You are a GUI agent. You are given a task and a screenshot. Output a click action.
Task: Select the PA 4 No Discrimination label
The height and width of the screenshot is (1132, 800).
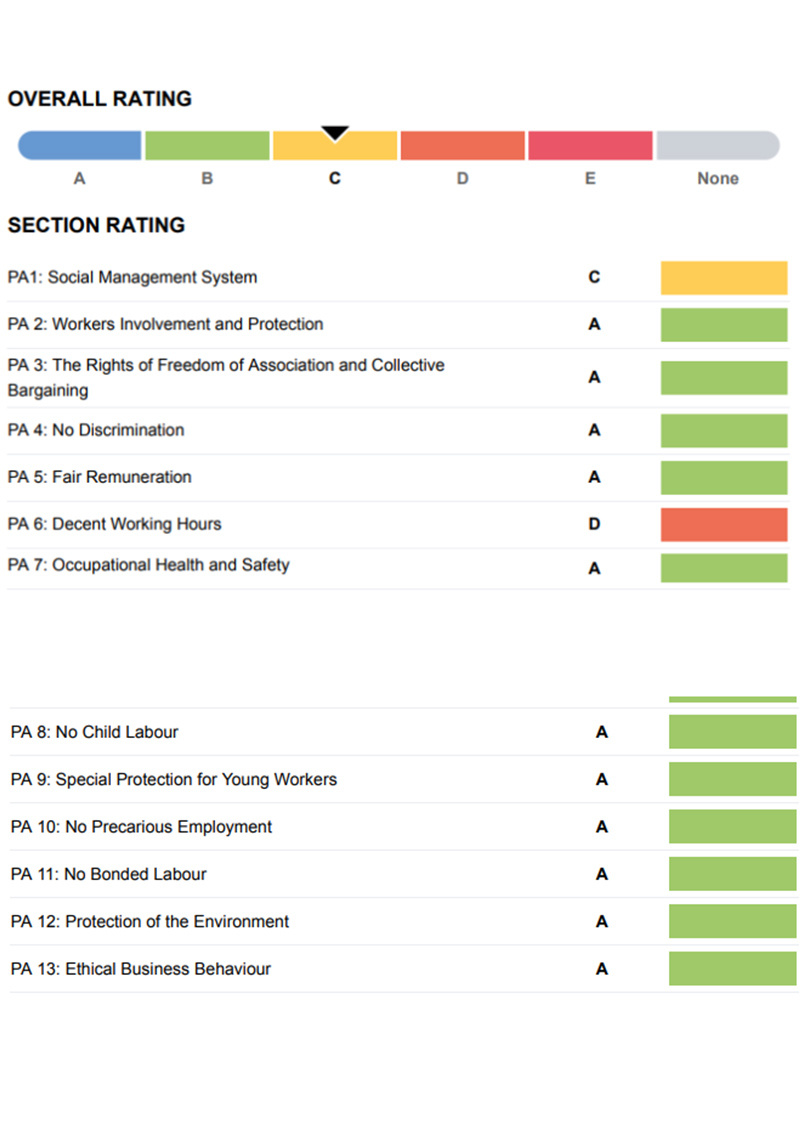(x=96, y=430)
